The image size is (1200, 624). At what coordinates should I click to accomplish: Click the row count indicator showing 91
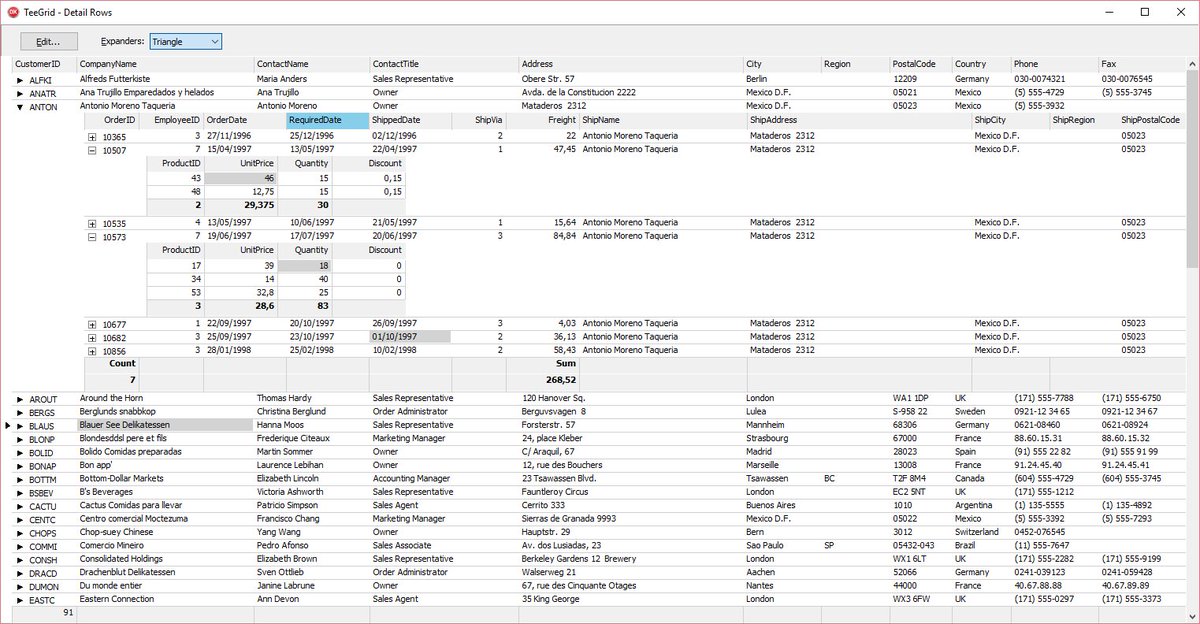click(x=68, y=611)
